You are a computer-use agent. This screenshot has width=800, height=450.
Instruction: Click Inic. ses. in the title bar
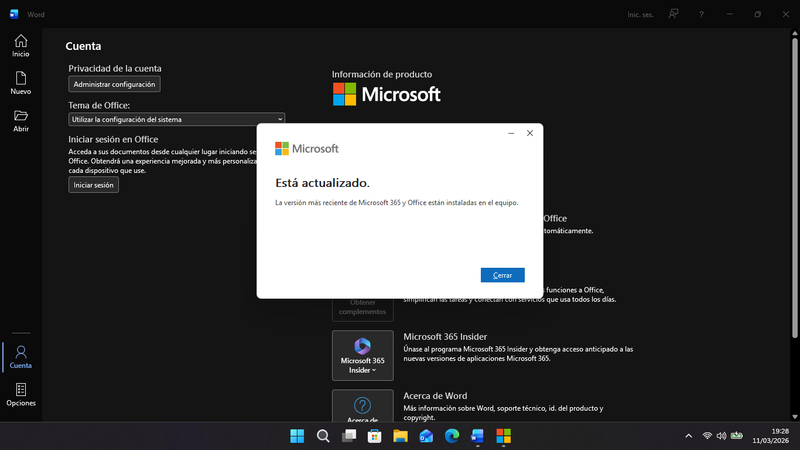(640, 15)
